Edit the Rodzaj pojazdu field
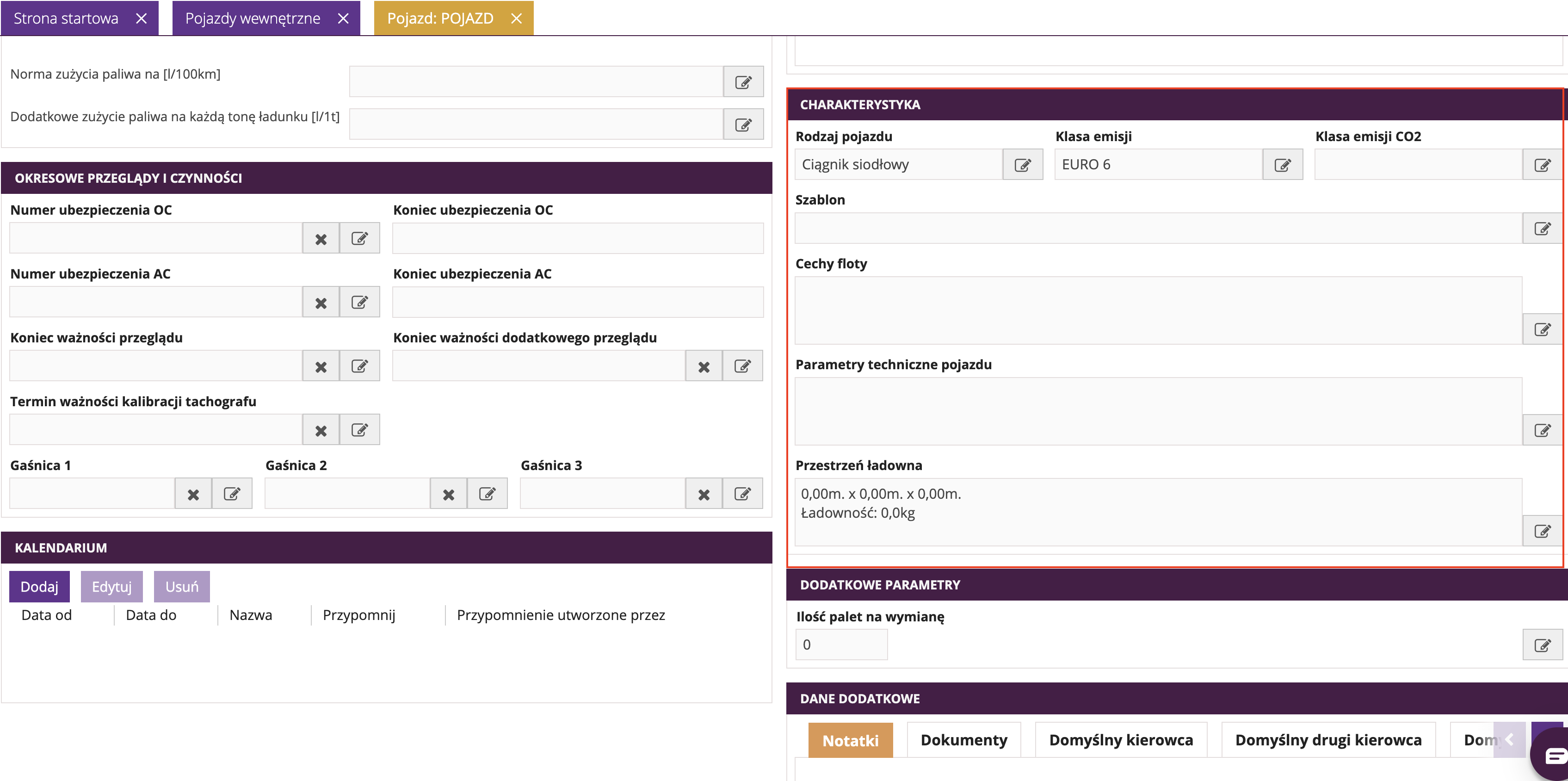The height and width of the screenshot is (781, 1568). coord(1023,165)
